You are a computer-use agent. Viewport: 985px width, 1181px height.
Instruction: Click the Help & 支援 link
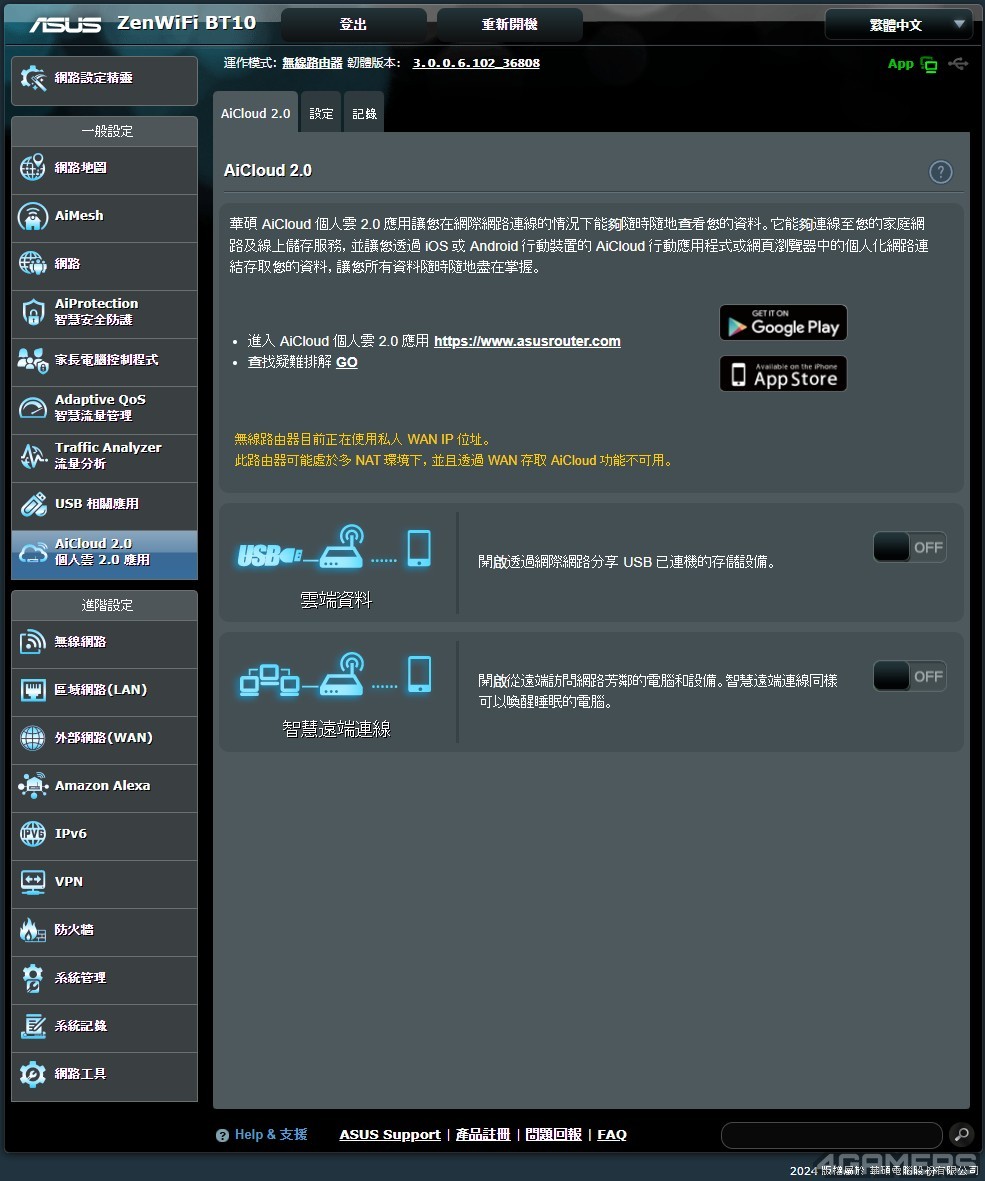tap(271, 1134)
